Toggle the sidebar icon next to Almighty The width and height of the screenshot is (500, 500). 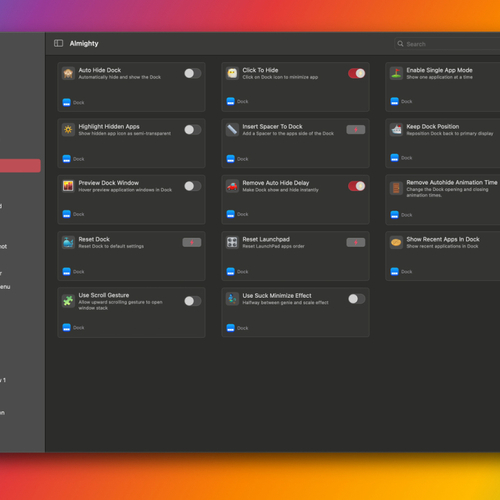(59, 43)
